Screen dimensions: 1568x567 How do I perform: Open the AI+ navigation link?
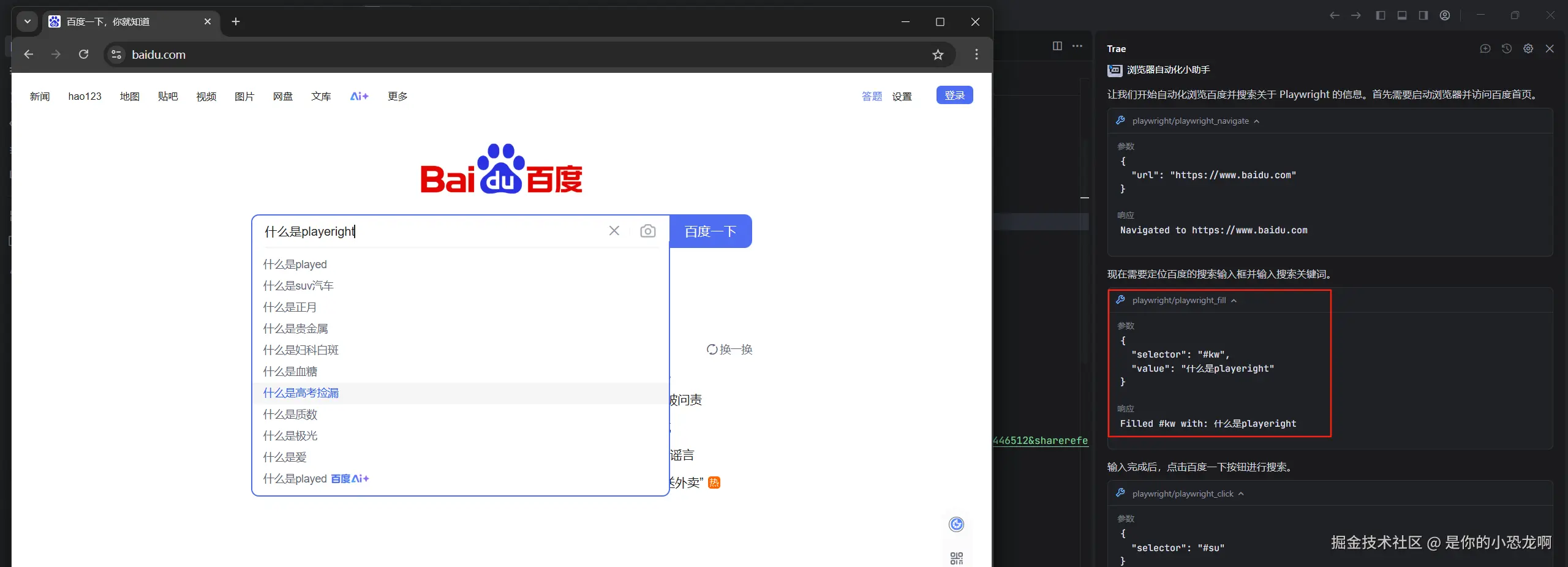point(360,96)
